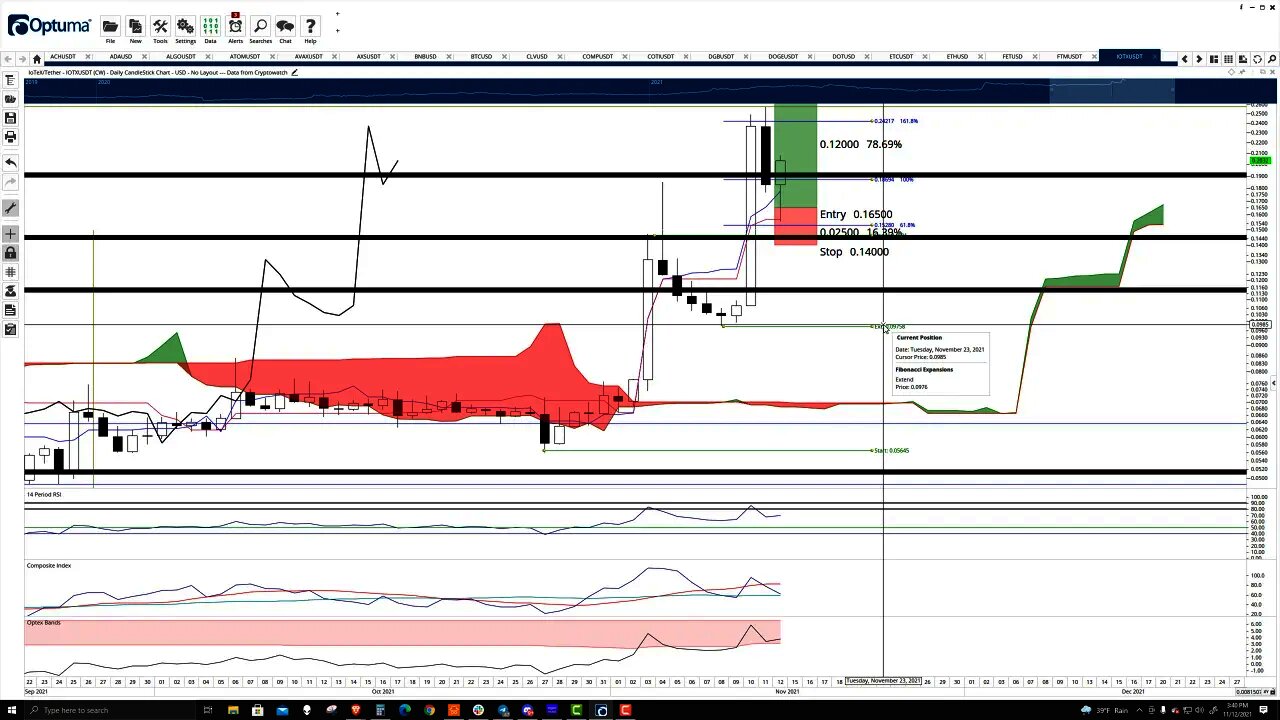
Task: Click the search icon right of the tabs
Action: [1271, 59]
